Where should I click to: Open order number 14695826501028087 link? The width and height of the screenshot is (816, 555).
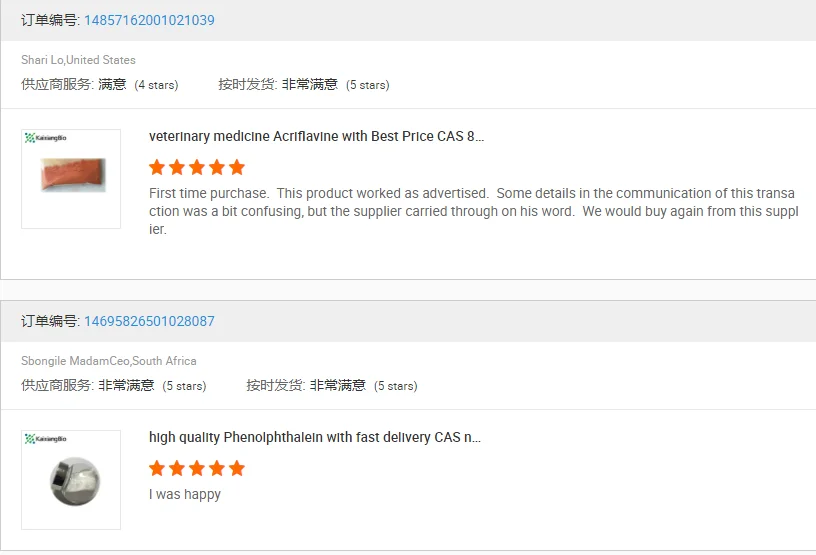click(149, 321)
